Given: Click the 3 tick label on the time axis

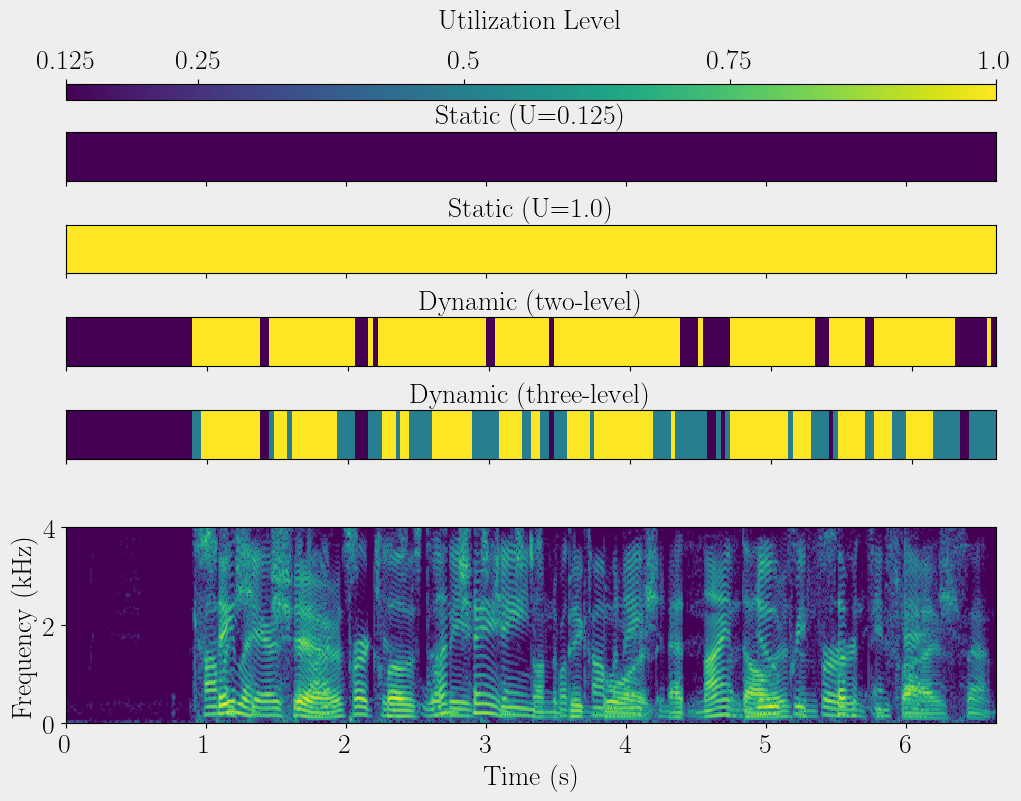Looking at the screenshot, I should point(486,745).
